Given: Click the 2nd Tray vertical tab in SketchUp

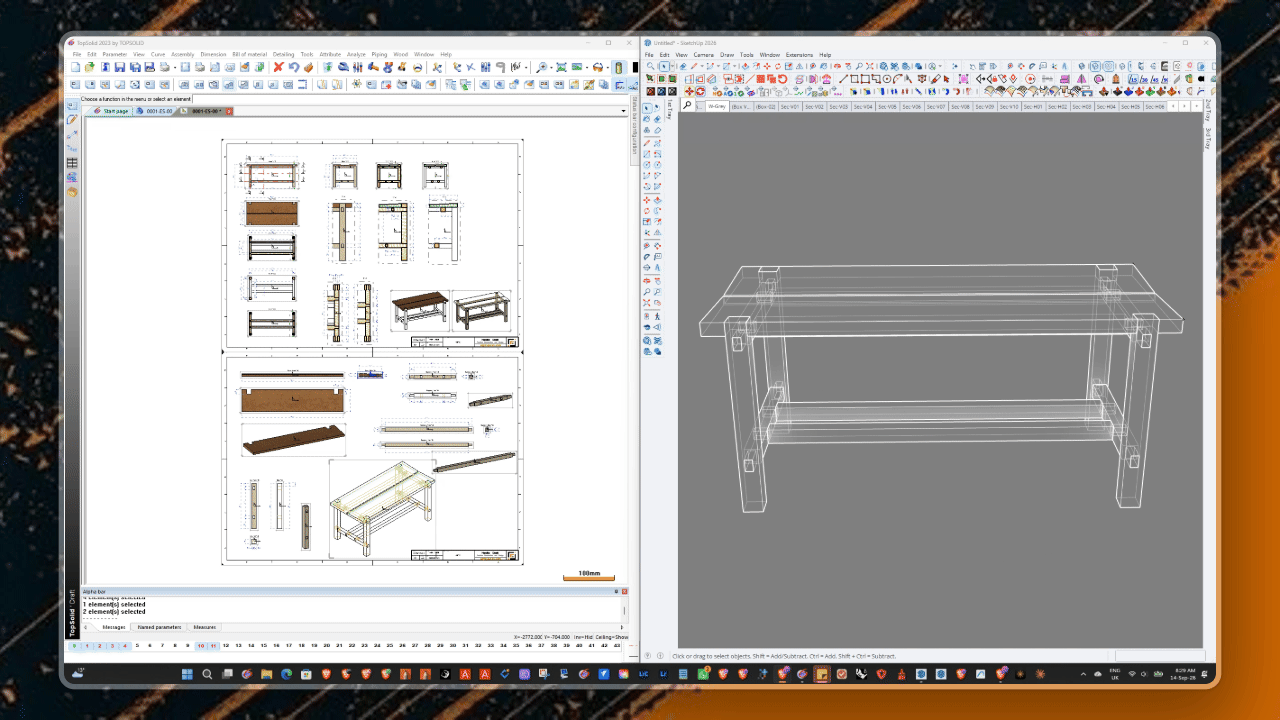Looking at the screenshot, I should (x=1208, y=109).
